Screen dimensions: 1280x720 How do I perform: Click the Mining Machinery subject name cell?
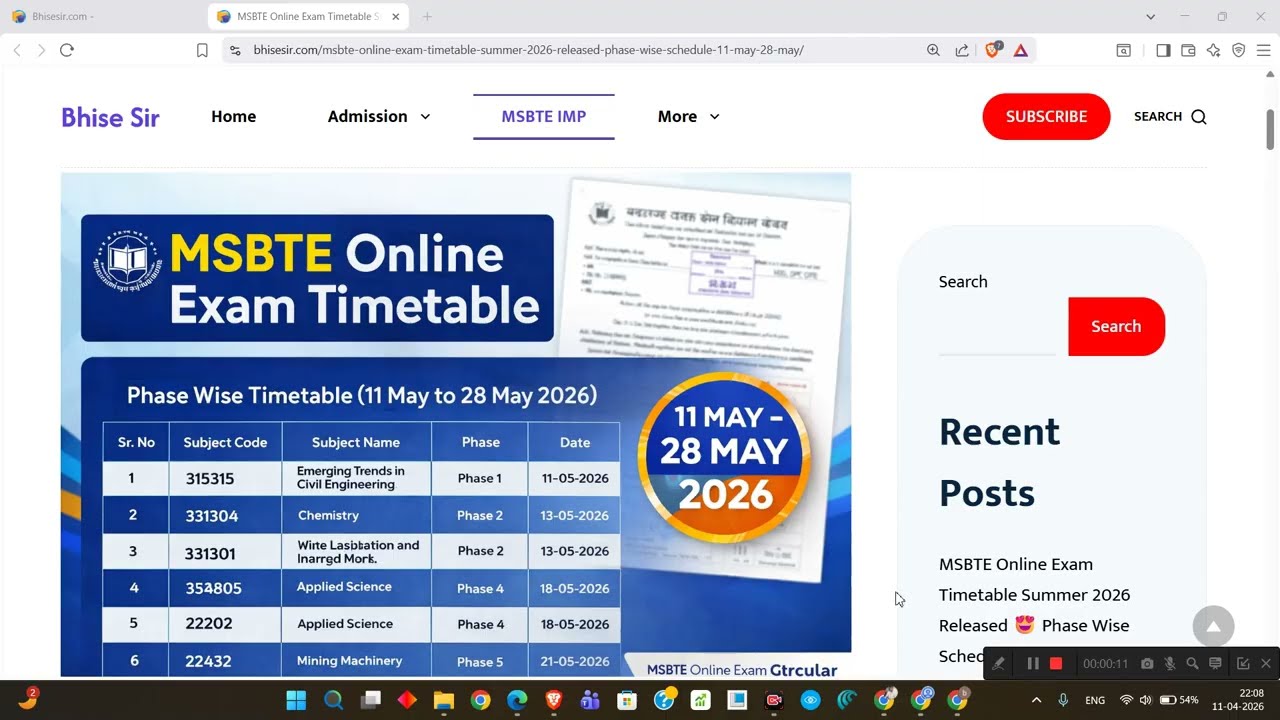(x=357, y=661)
